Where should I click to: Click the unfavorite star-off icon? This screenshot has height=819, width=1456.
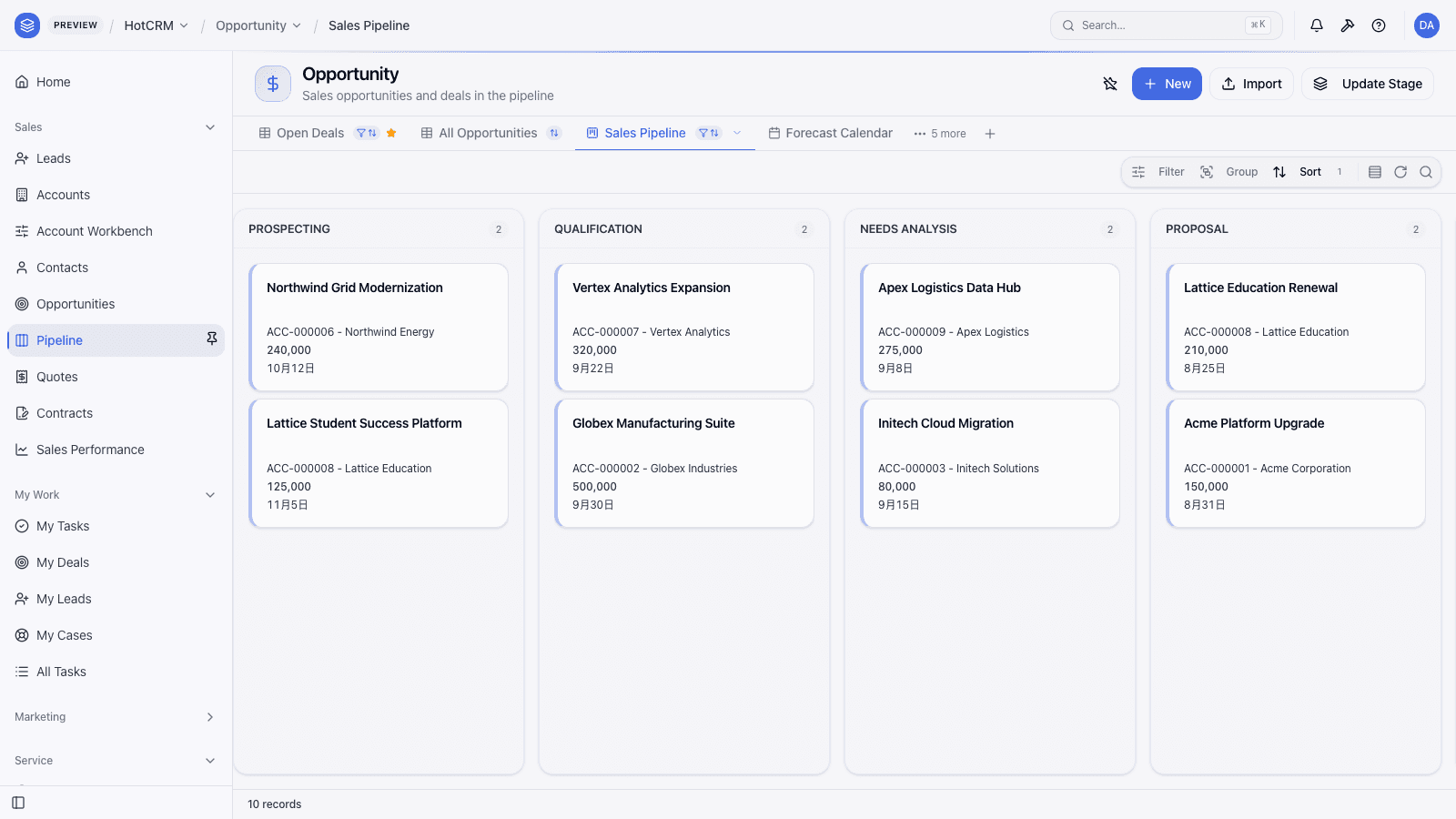(1109, 84)
